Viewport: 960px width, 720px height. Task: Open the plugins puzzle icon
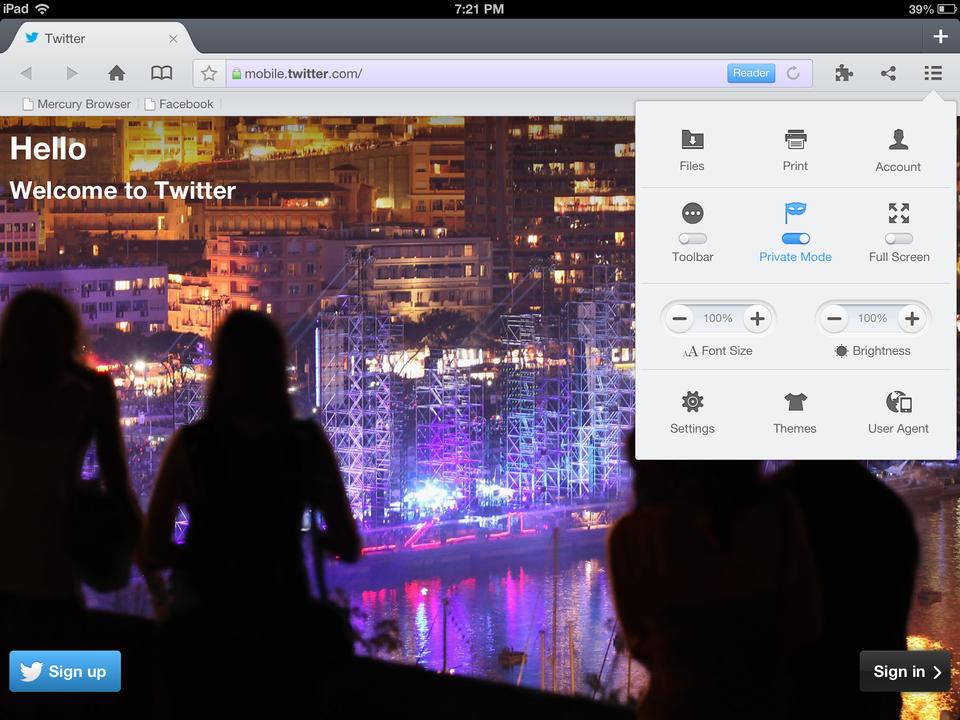(x=844, y=73)
